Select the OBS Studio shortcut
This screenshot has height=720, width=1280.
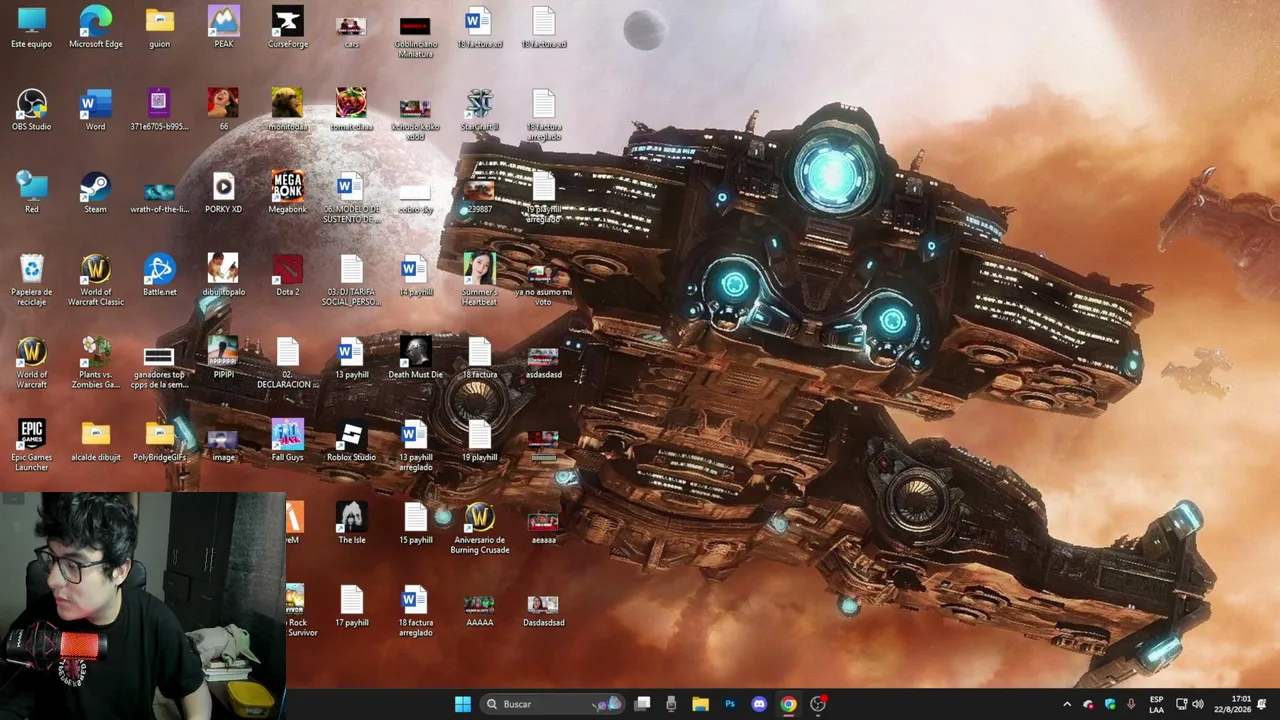[x=32, y=110]
